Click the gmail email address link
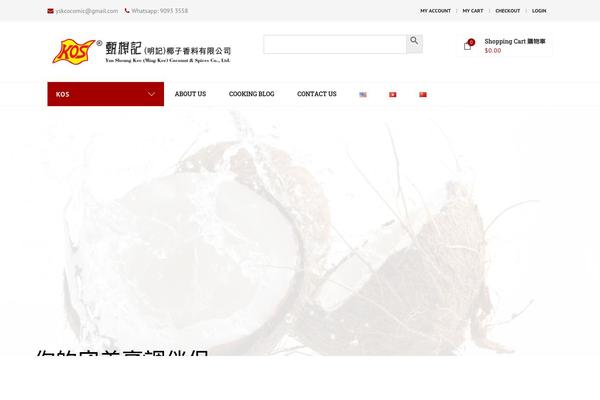Image resolution: width=600 pixels, height=400 pixels. tap(87, 11)
